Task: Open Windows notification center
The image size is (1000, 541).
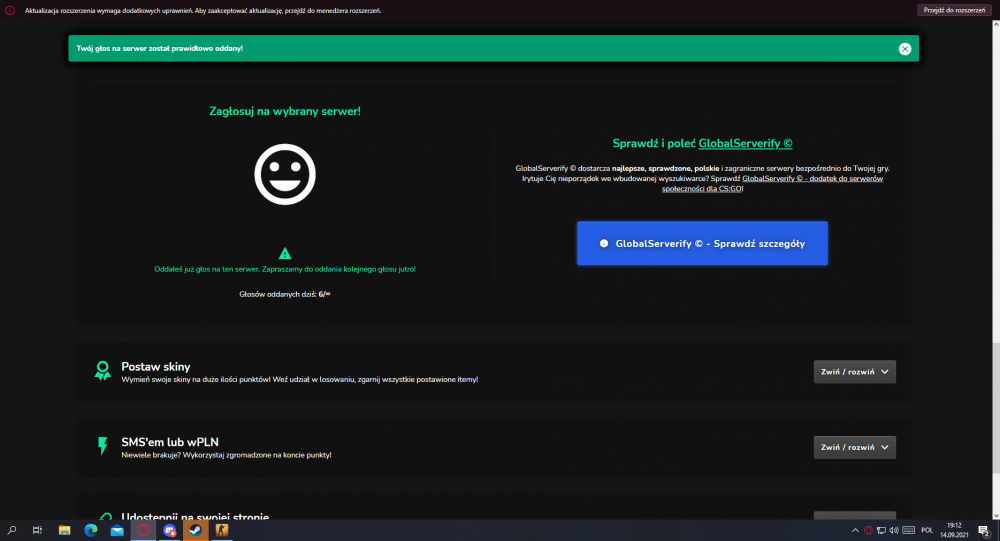Action: [x=984, y=530]
